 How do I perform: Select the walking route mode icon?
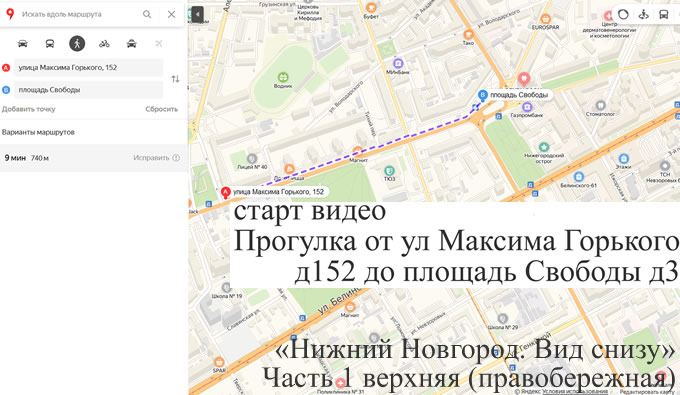click(77, 43)
